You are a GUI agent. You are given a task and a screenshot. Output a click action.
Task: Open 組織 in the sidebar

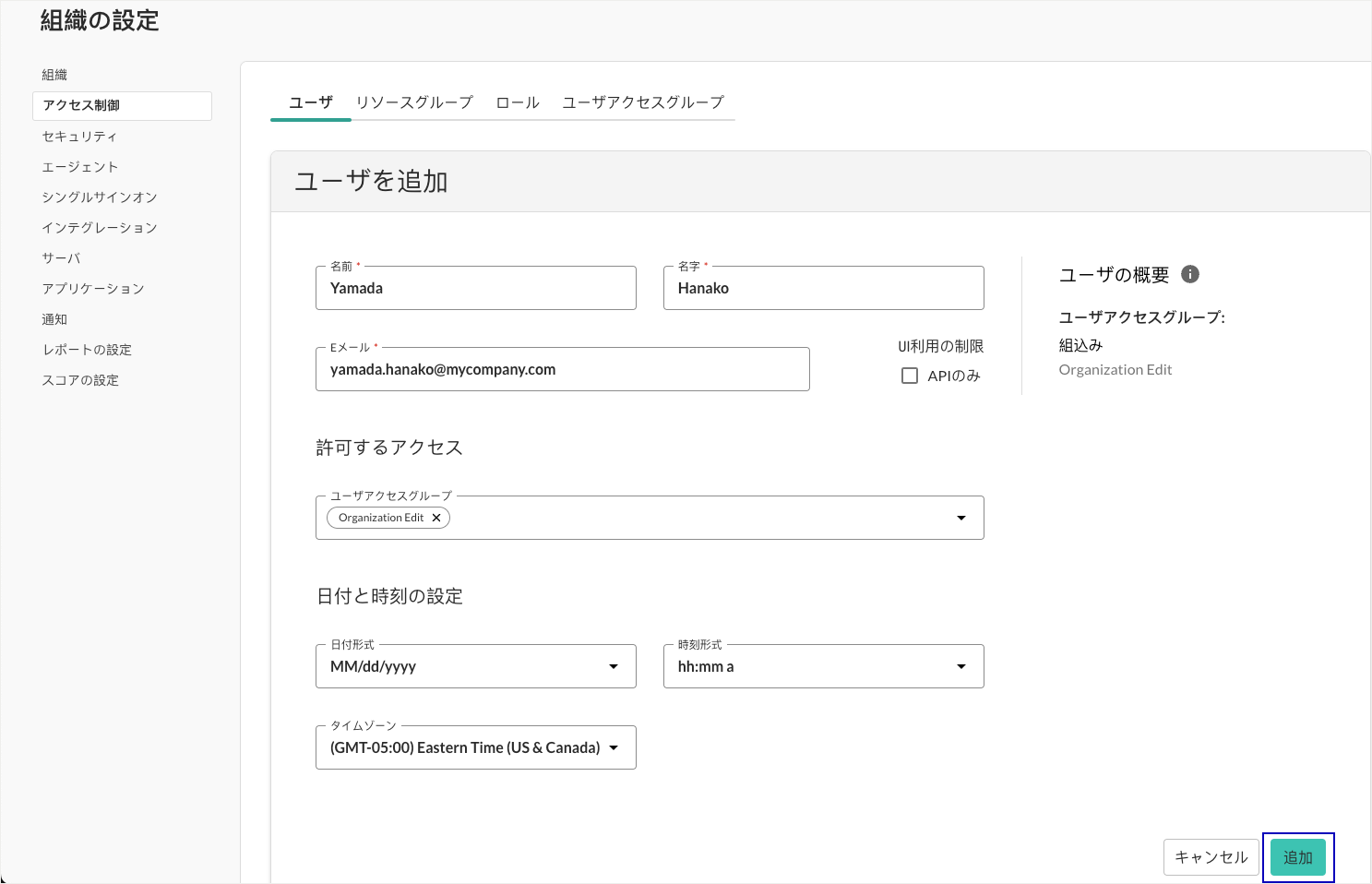(x=54, y=75)
